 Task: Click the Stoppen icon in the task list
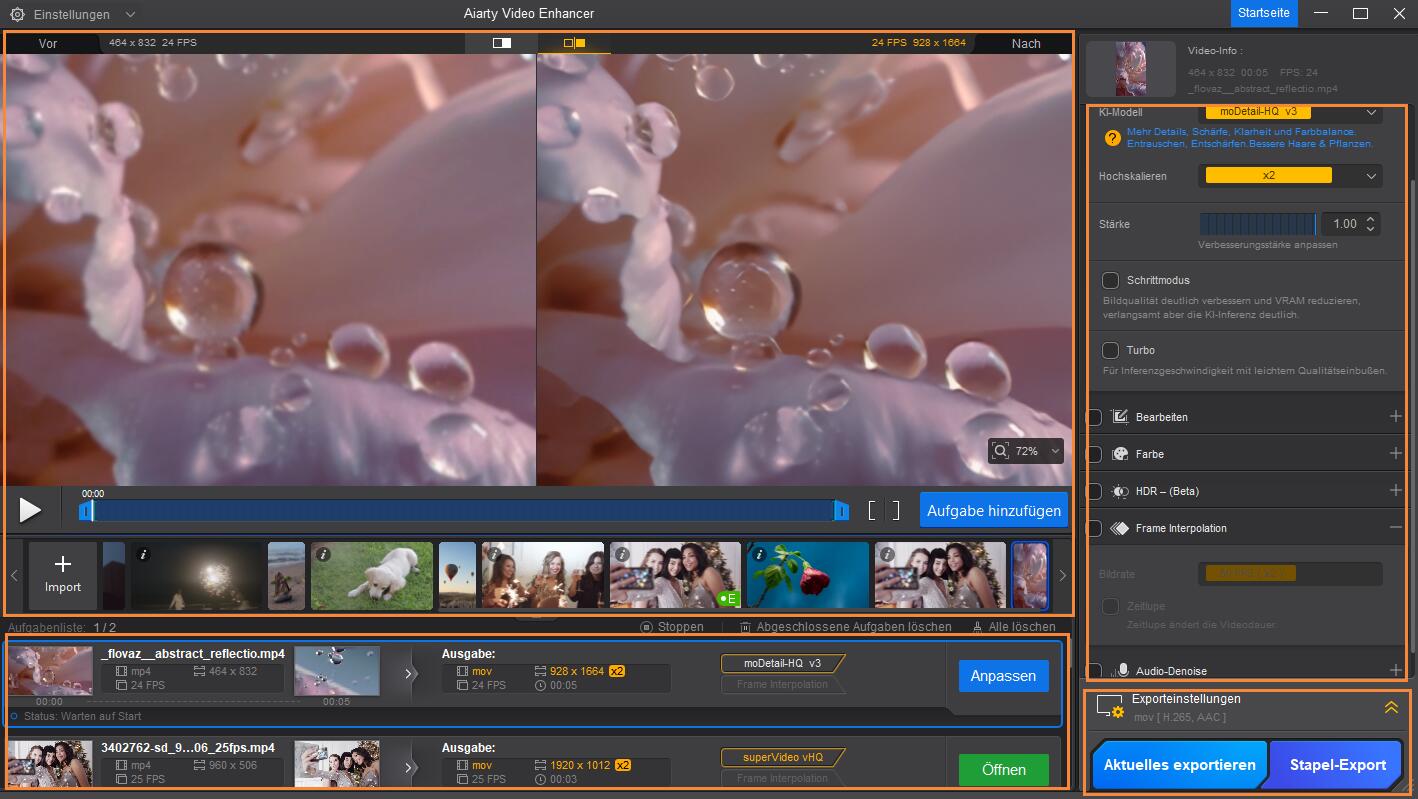pyautogui.click(x=646, y=627)
